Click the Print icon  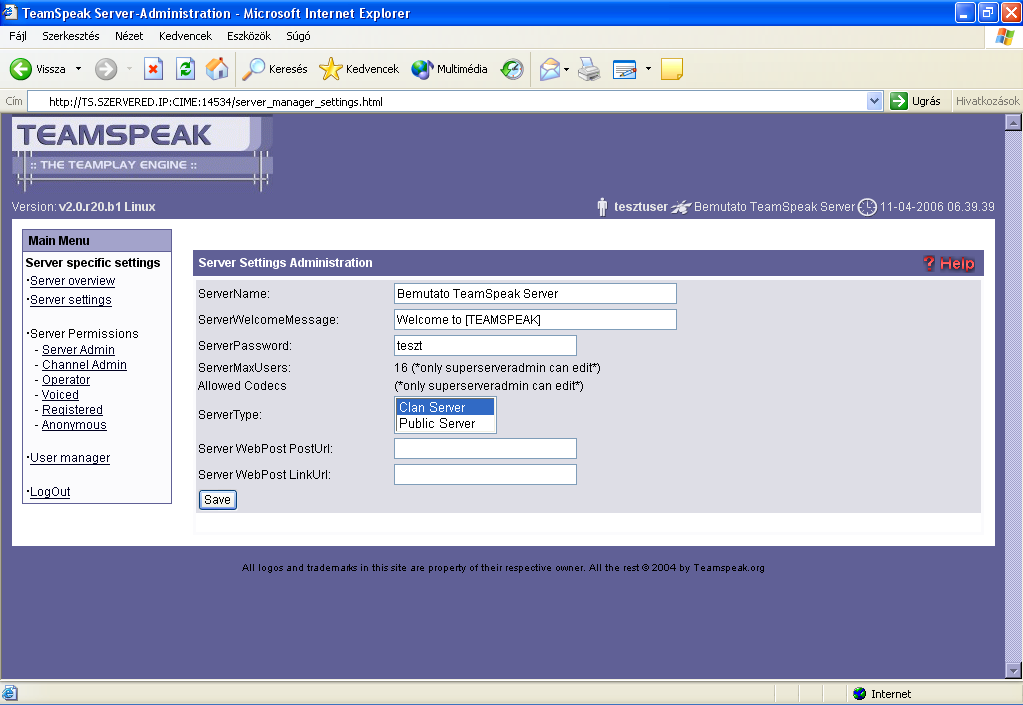tap(589, 69)
